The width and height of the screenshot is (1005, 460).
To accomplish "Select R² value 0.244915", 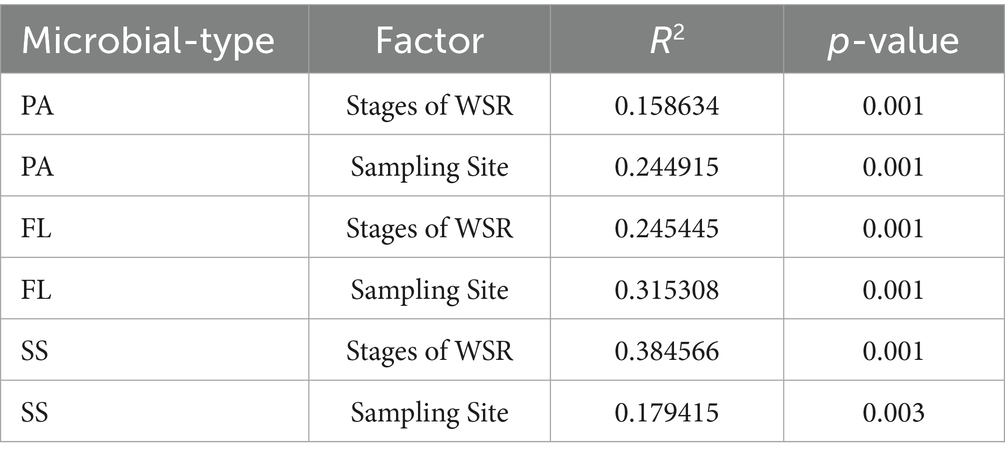I will point(666,167).
